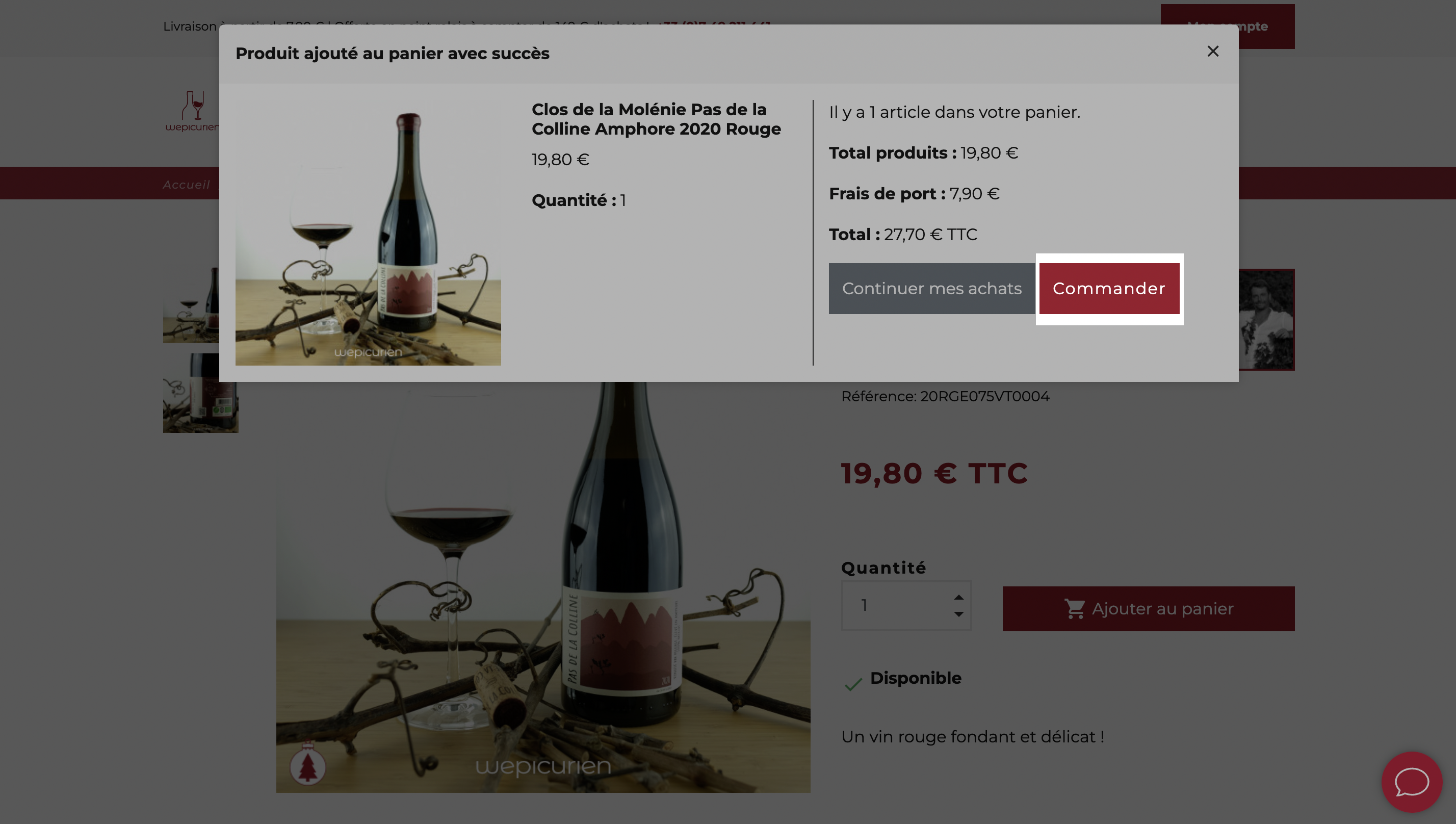Screen dimensions: 1456x824
Task: Close the added-to-cart popup
Action: click(x=1212, y=51)
